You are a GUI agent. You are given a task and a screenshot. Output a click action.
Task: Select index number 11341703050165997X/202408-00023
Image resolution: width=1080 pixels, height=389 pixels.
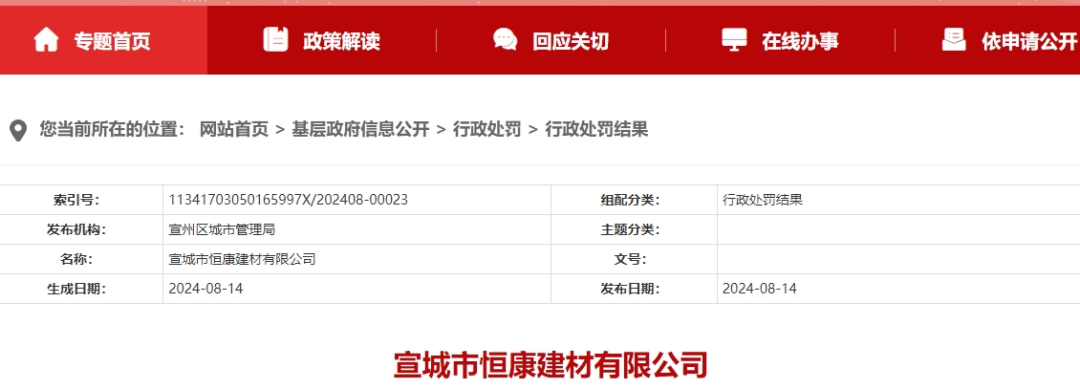tap(288, 200)
